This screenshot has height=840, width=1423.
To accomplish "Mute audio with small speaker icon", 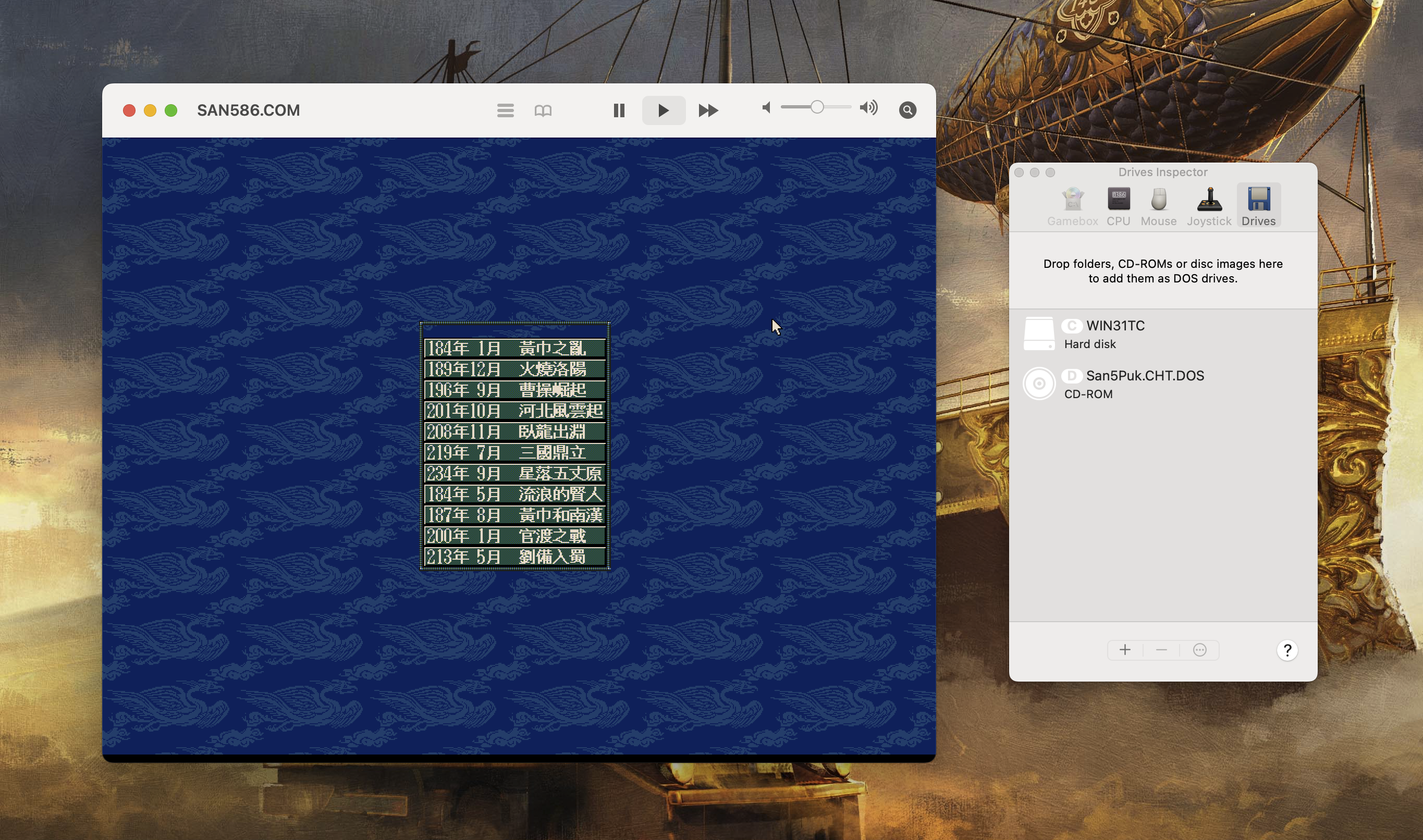I will [x=766, y=107].
